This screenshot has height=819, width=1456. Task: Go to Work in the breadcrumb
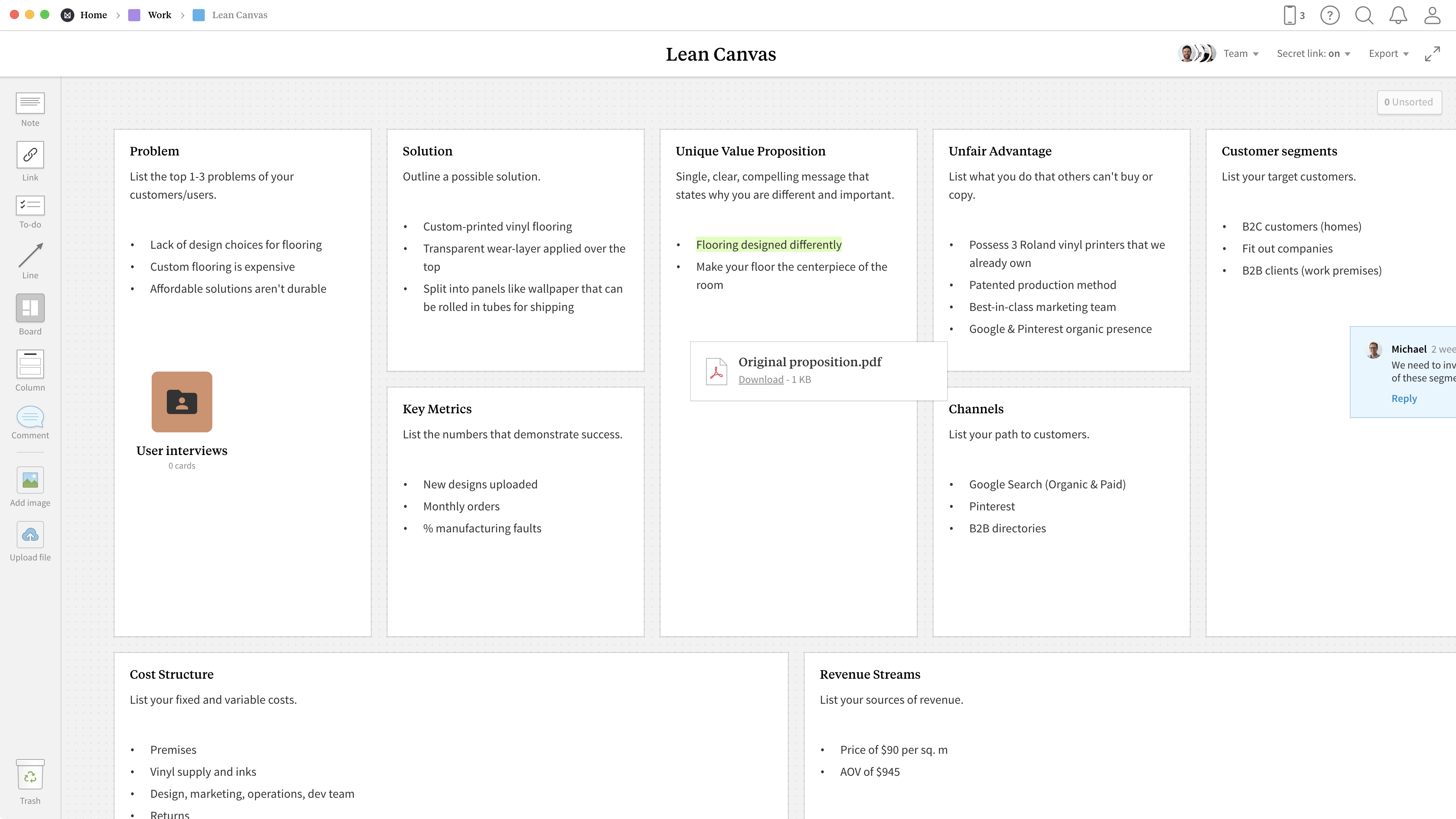[x=159, y=15]
